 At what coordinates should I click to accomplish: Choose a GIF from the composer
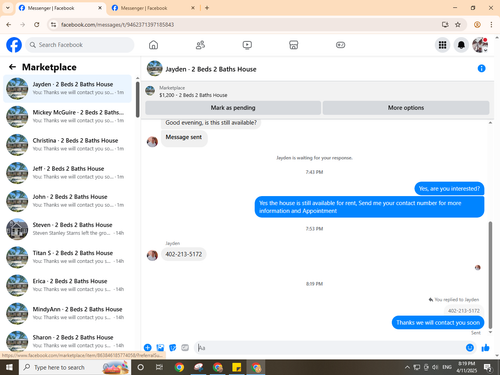point(185,348)
